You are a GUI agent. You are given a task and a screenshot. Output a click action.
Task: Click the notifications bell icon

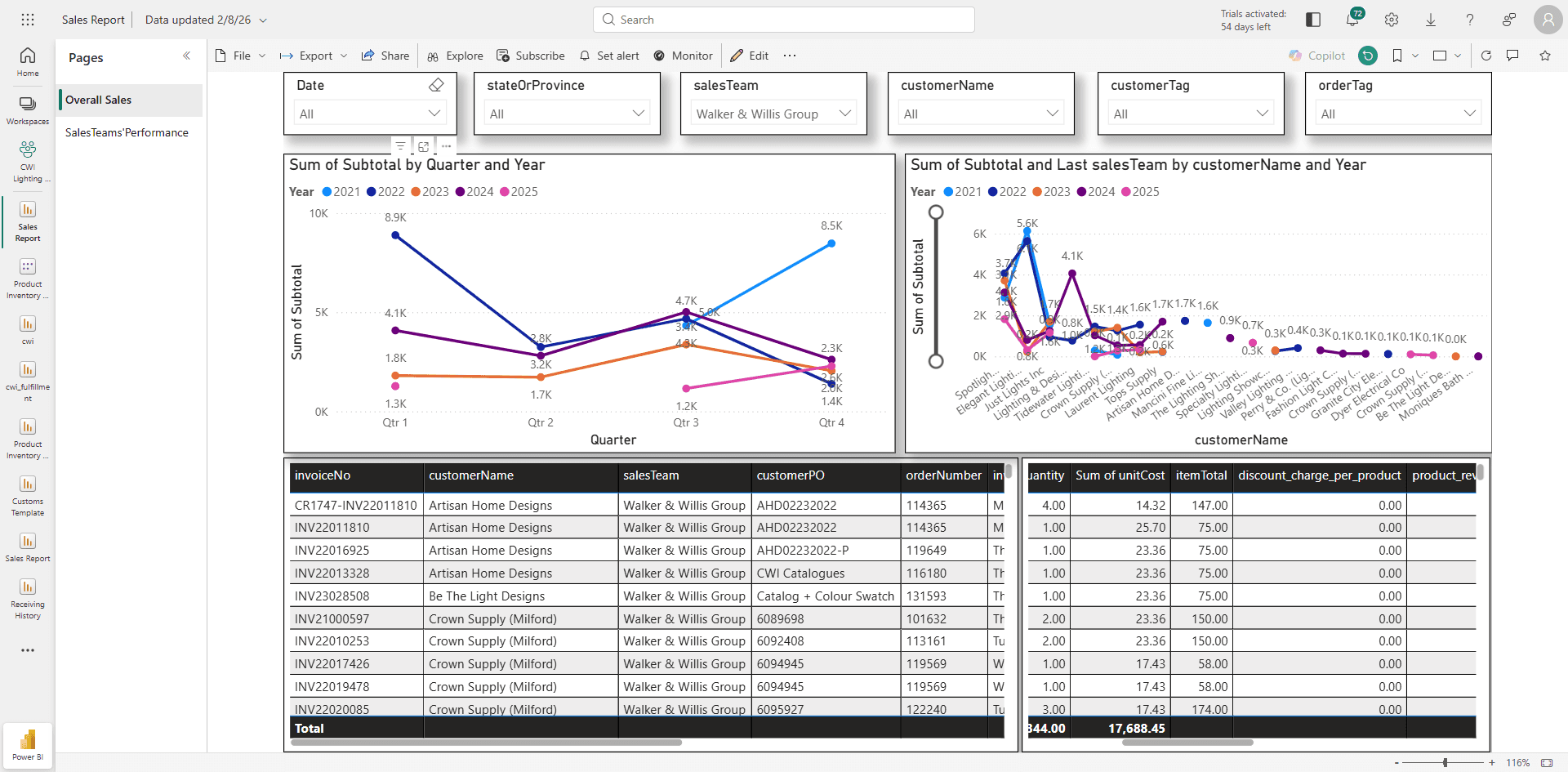[x=1352, y=20]
